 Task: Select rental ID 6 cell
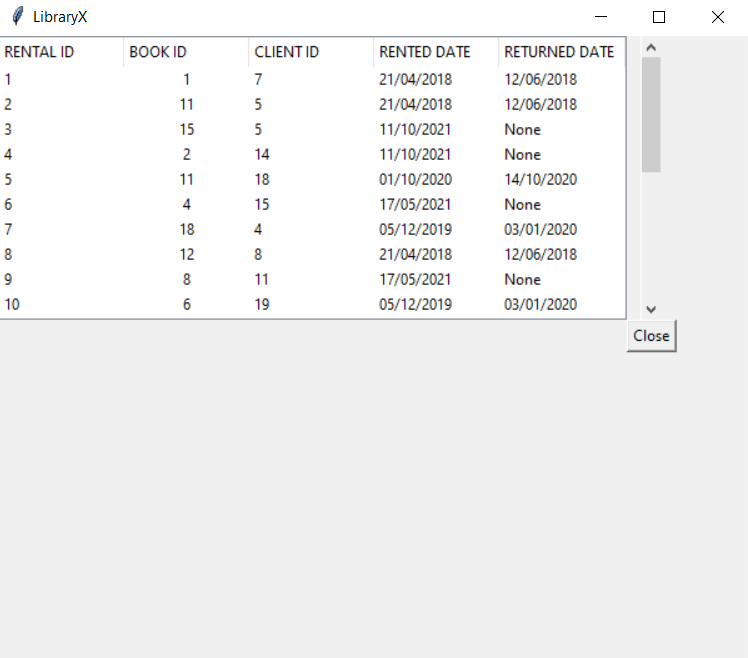pos(8,205)
